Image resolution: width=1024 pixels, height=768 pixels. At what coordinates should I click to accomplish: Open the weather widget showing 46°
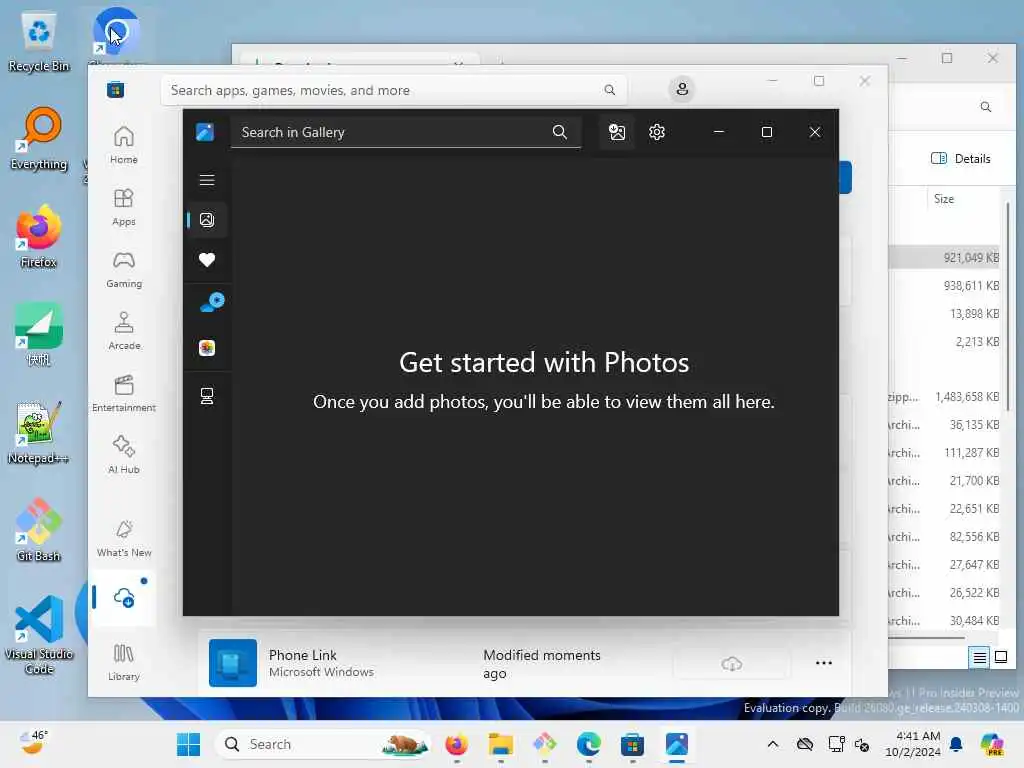(x=33, y=743)
